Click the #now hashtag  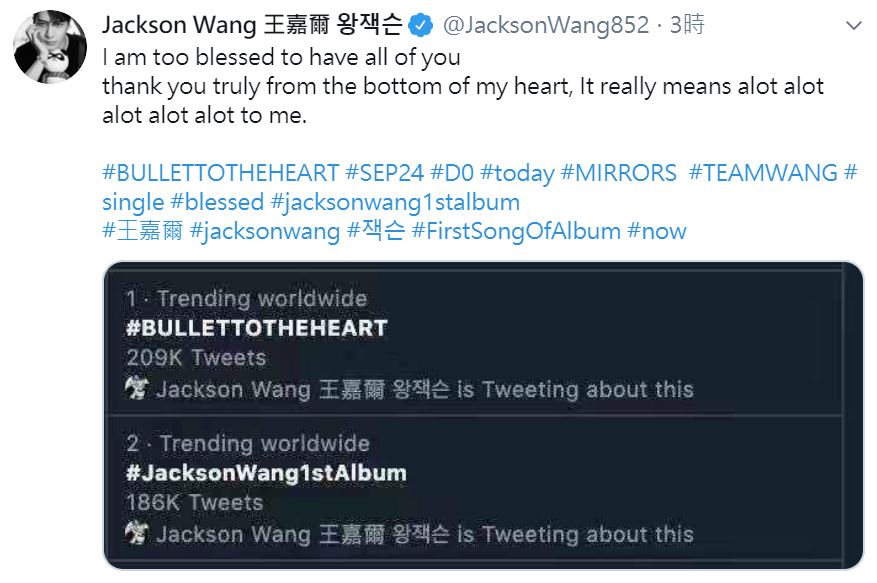657,231
